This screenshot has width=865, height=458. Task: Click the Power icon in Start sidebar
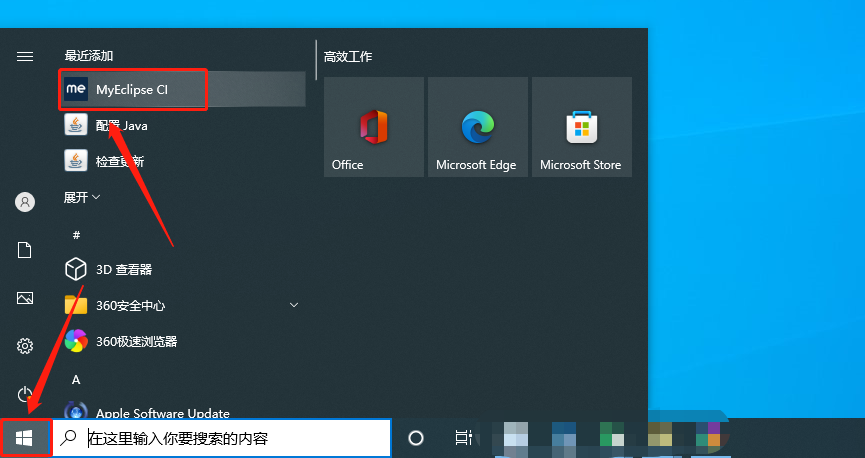25,394
